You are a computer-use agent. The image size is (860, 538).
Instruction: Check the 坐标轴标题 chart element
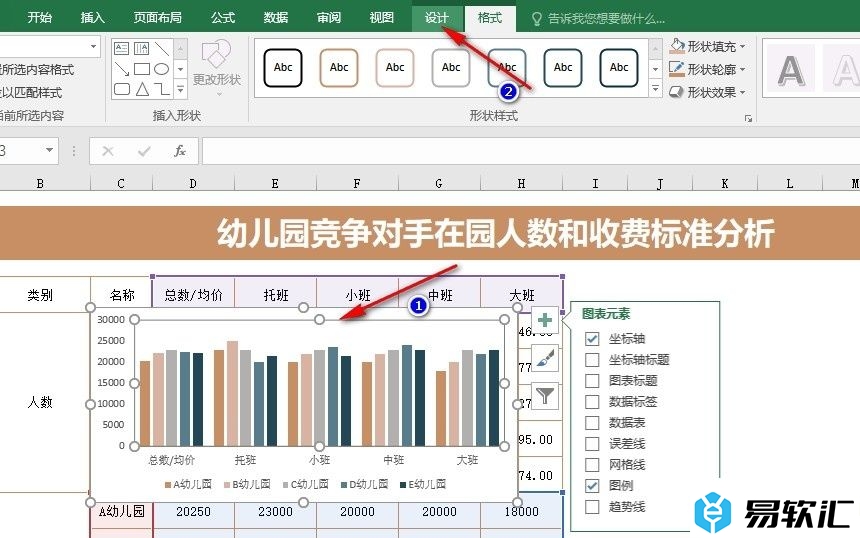(592, 360)
